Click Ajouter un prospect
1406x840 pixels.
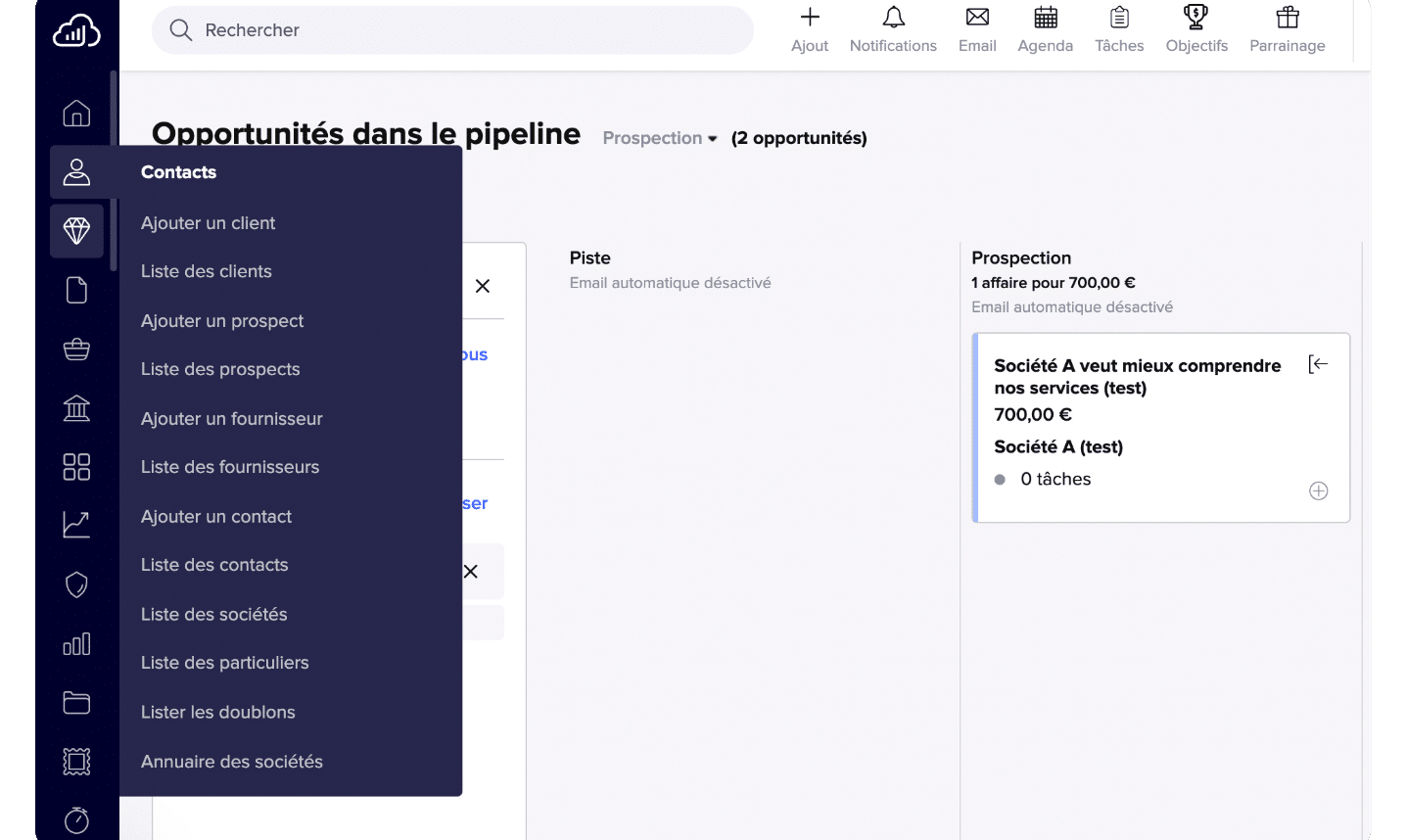click(x=222, y=320)
